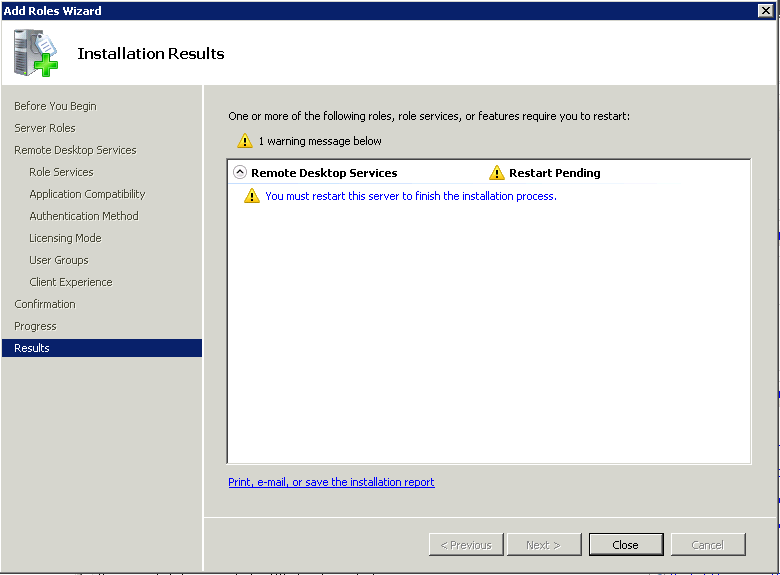Select the Authentication Method step

click(84, 216)
